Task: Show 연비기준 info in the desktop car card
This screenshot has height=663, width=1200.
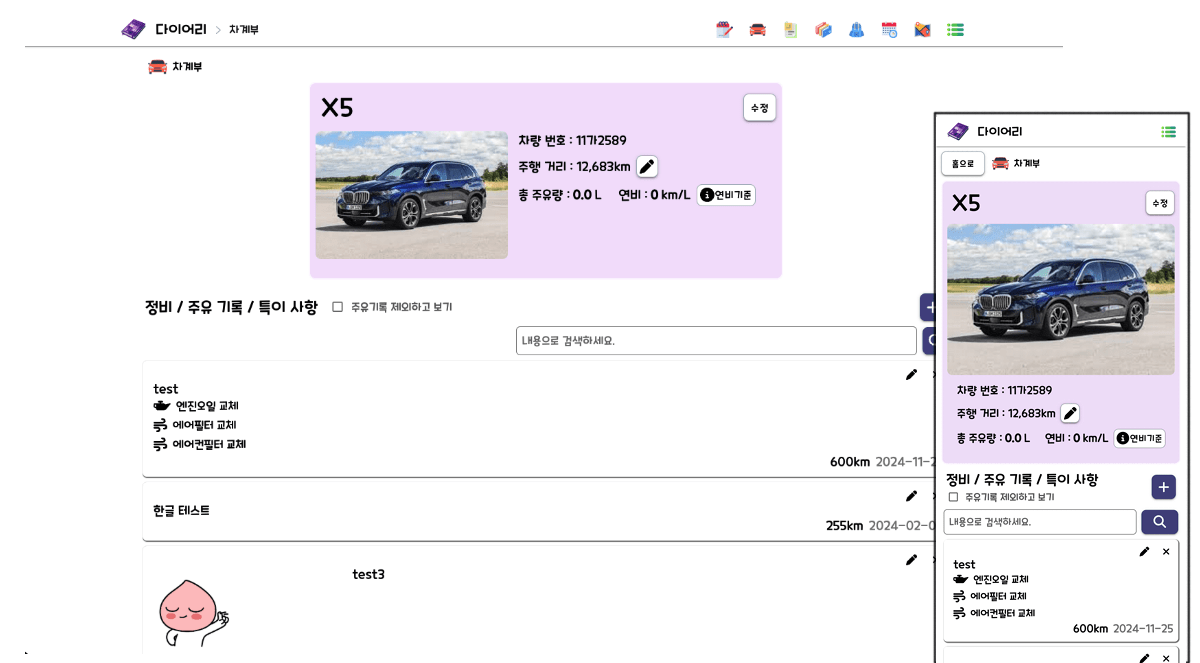Action: click(x=726, y=195)
